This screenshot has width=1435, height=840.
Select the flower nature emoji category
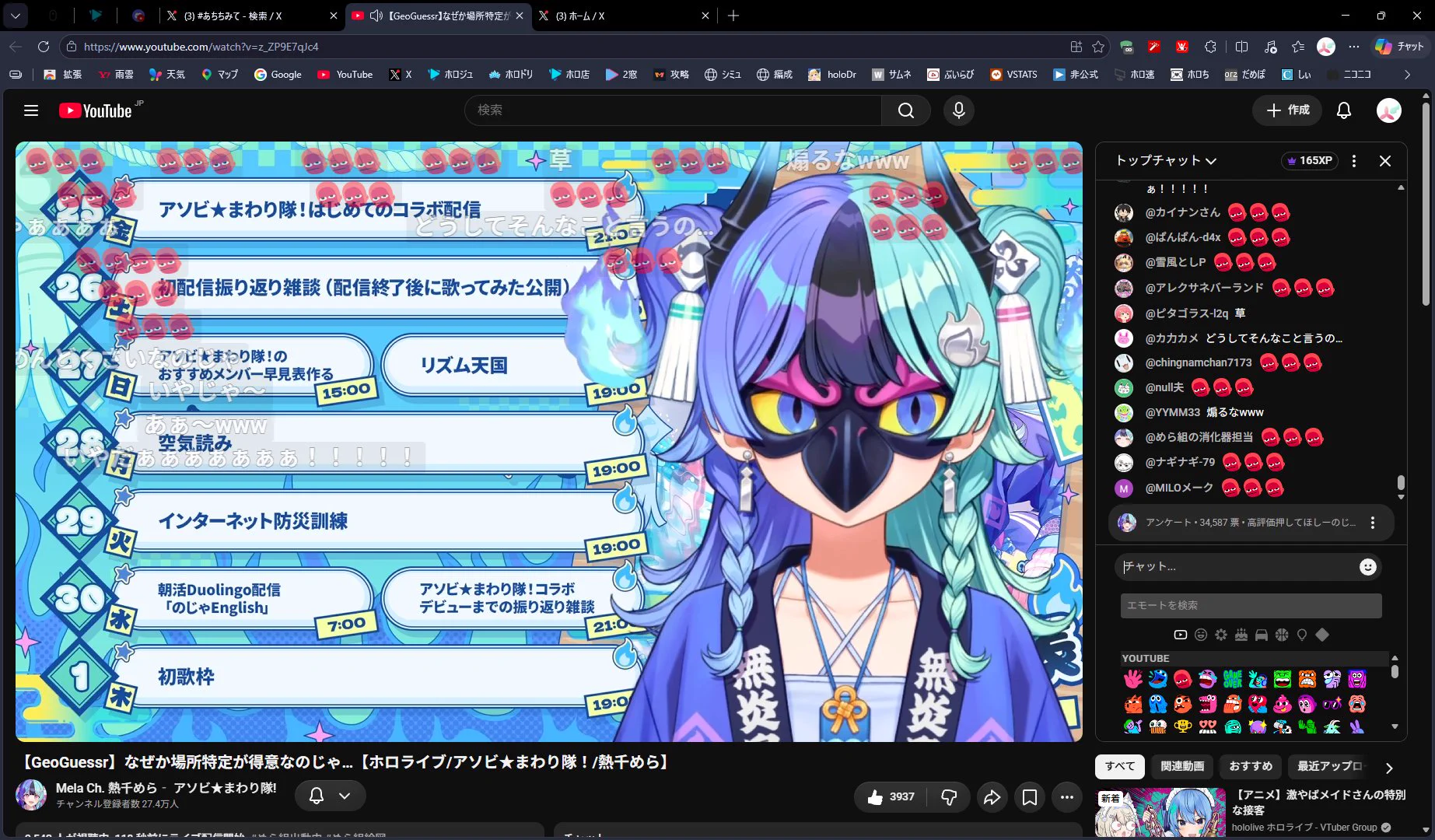pyautogui.click(x=1221, y=635)
